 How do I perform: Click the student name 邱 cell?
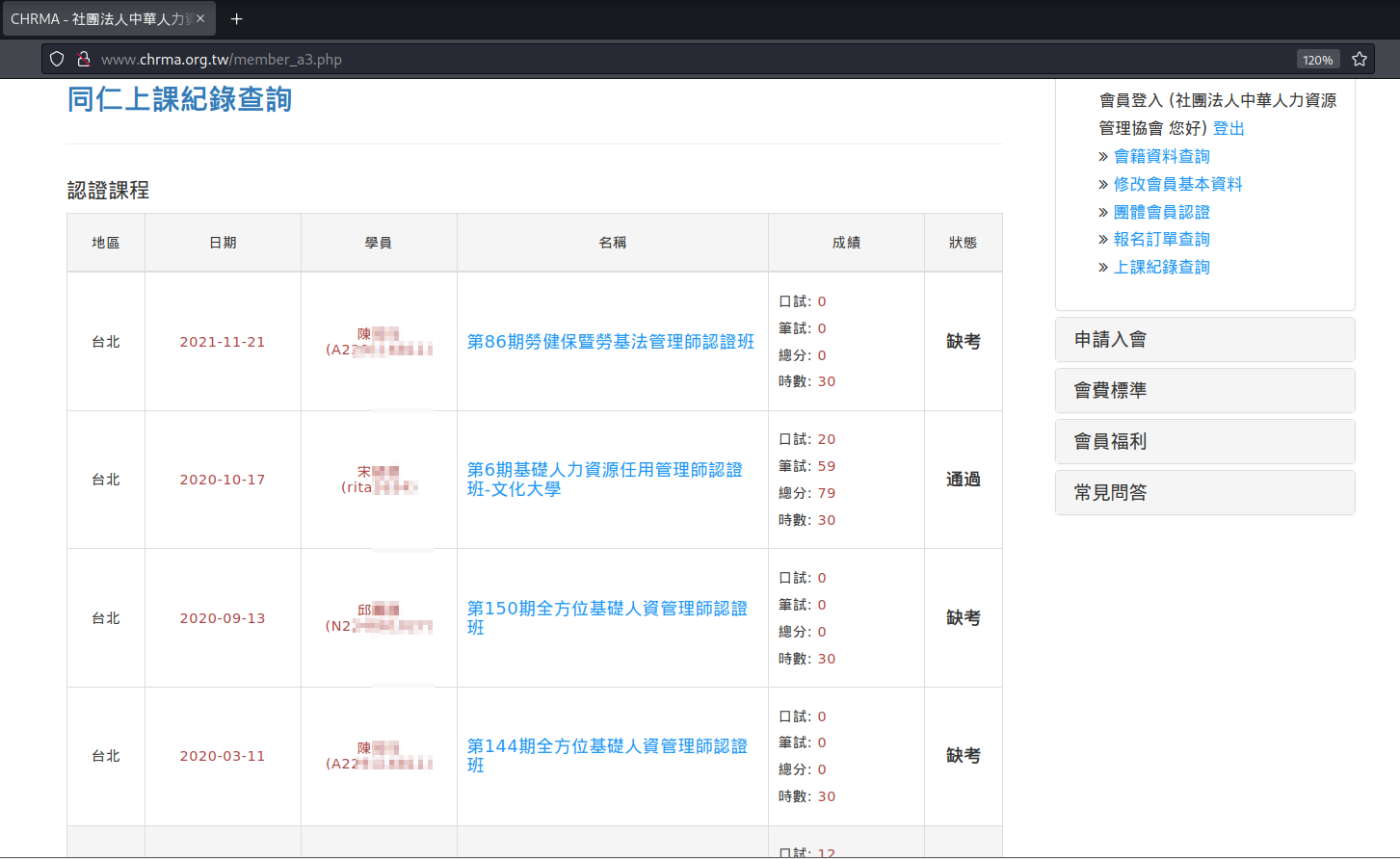pyautogui.click(x=379, y=618)
